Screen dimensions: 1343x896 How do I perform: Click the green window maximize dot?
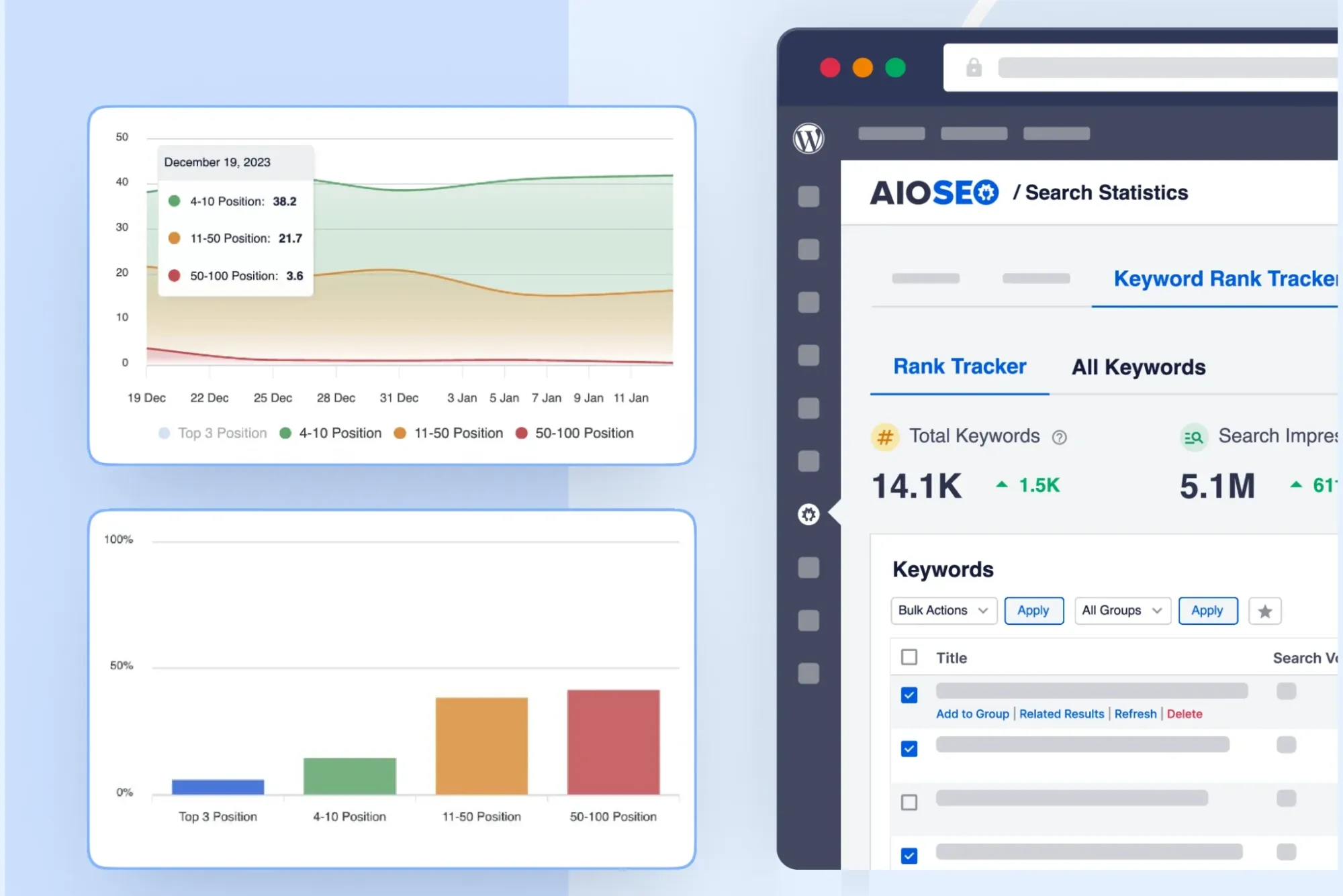point(895,68)
